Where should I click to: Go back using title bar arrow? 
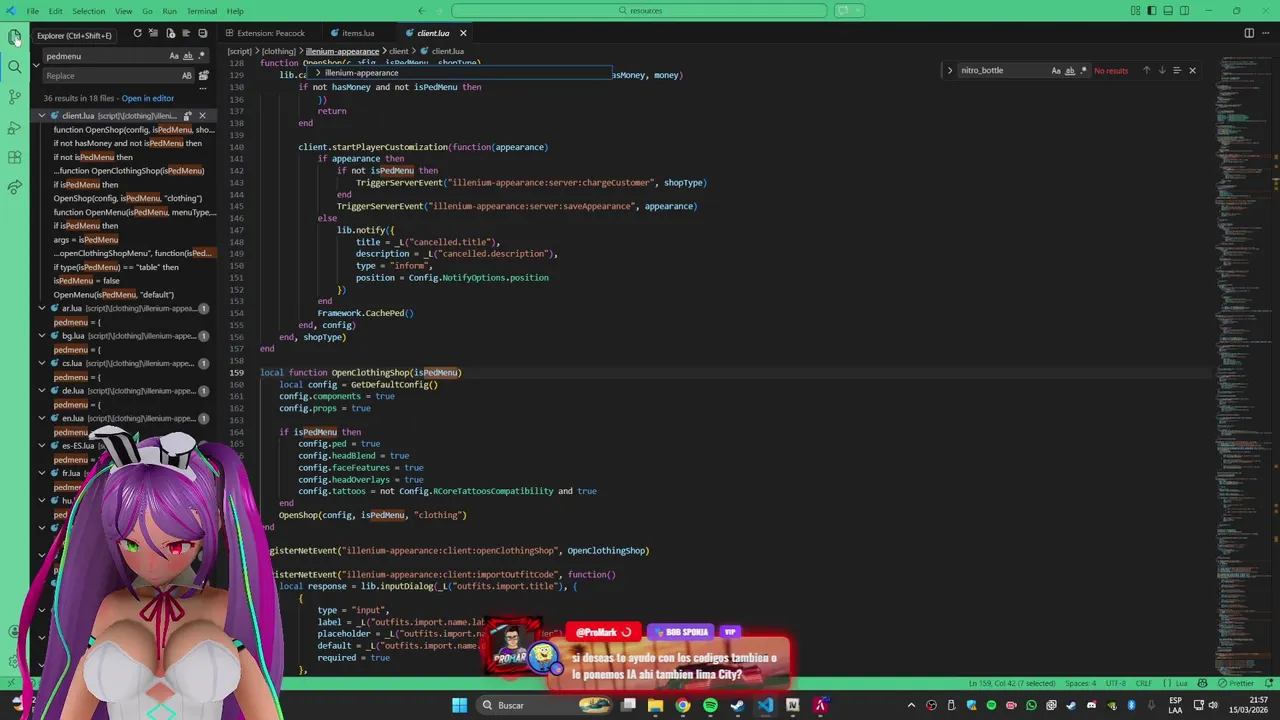point(421,11)
